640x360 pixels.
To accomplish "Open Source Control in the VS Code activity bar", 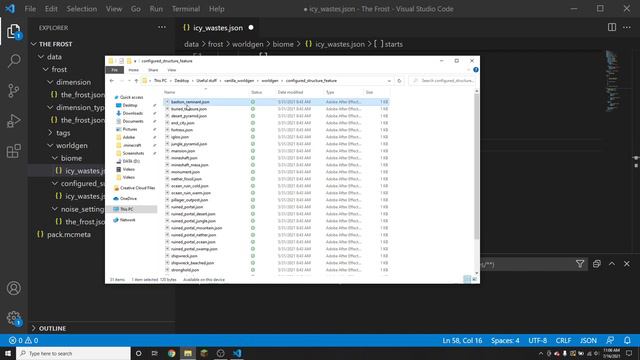I will [13, 91].
